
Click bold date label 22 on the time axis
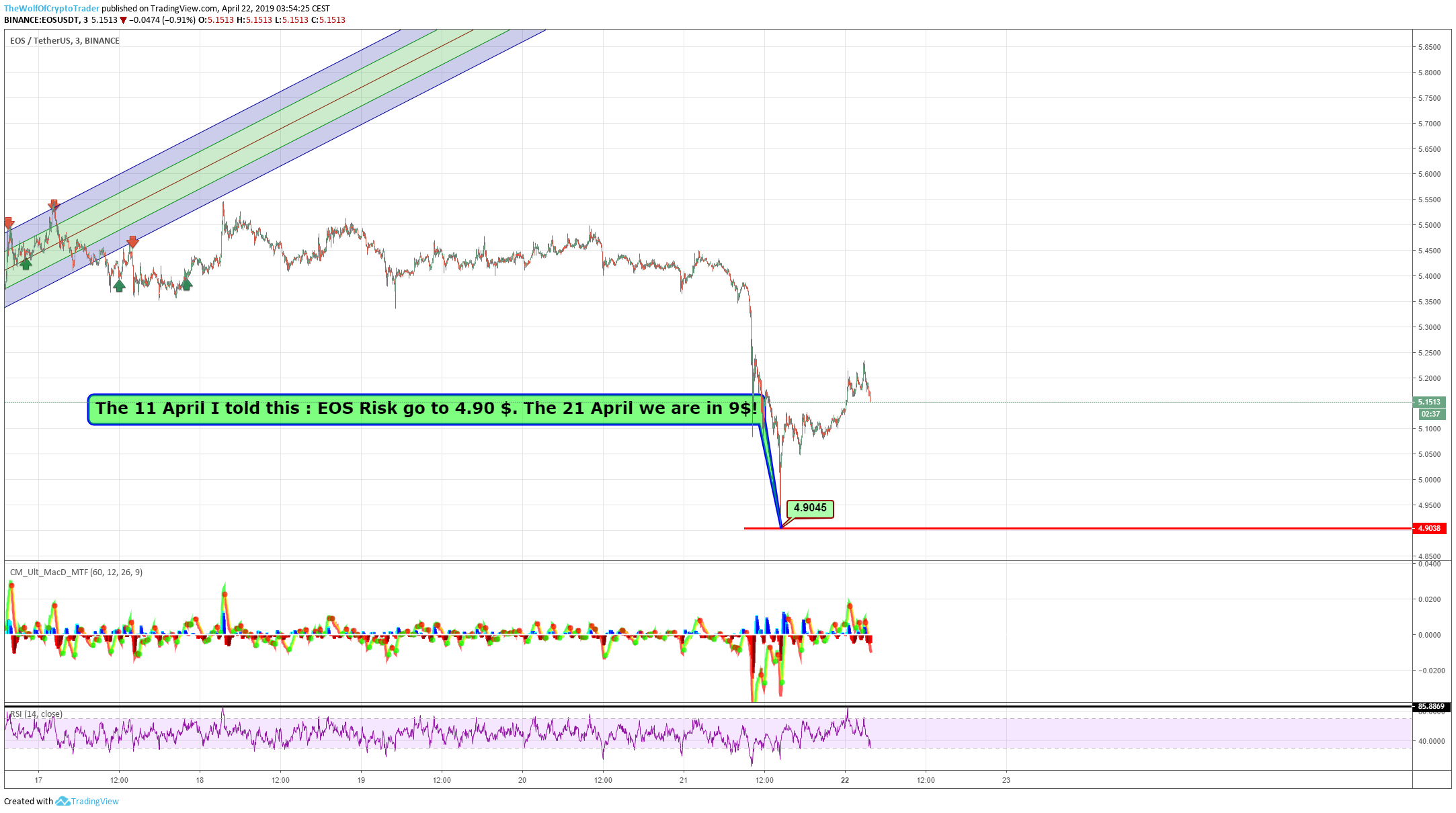pos(845,780)
